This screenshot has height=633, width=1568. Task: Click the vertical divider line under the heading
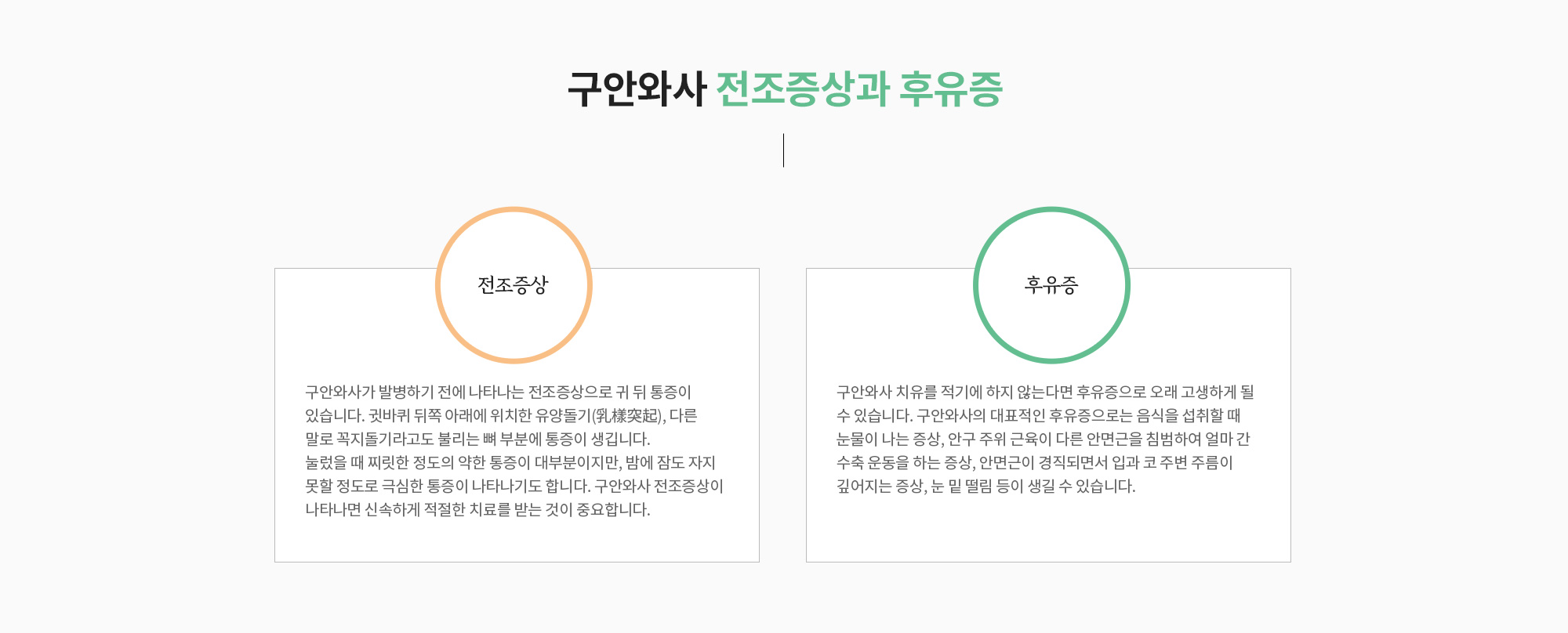783,150
